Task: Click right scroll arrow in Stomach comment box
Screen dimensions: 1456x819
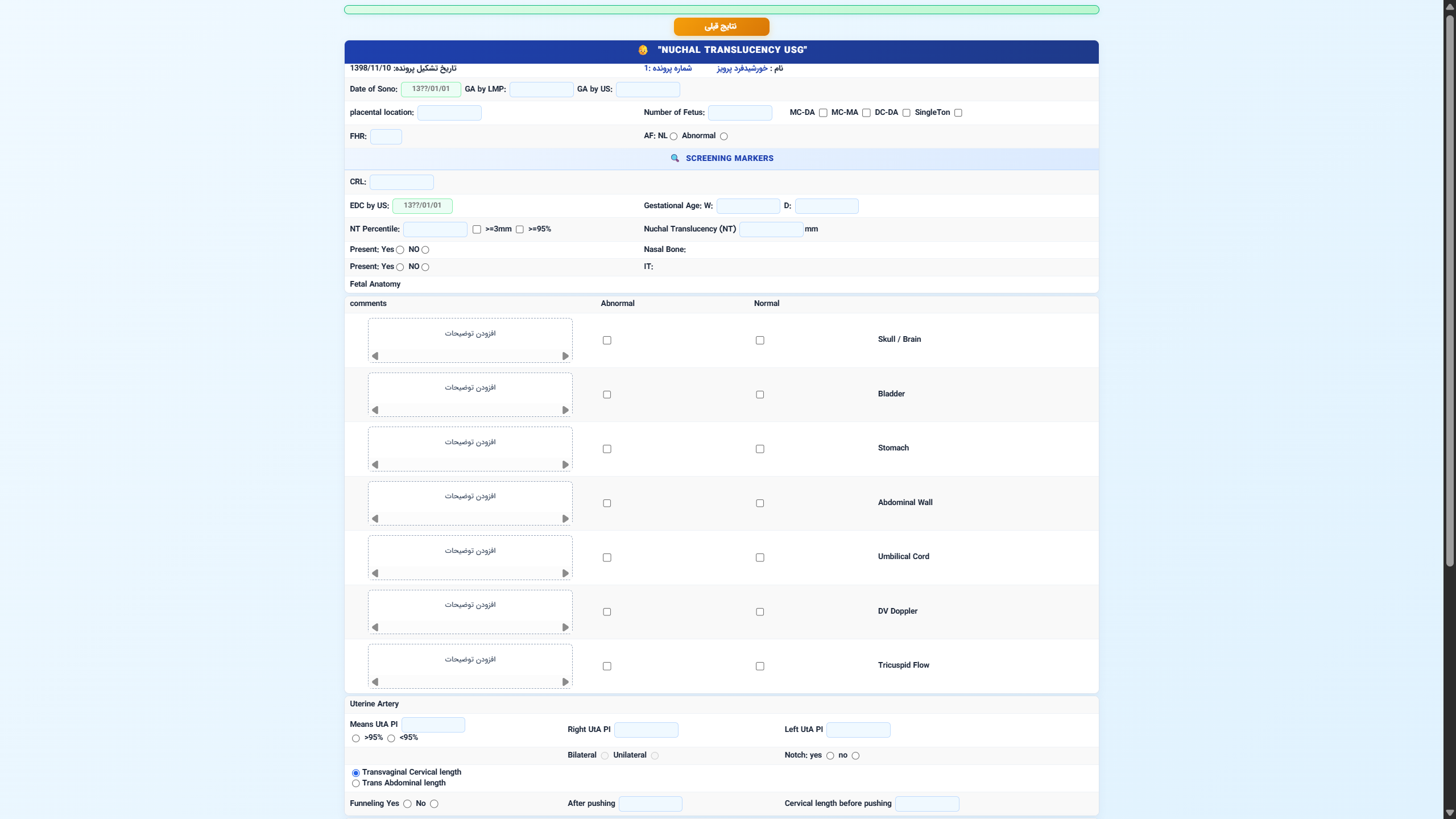Action: coord(565,465)
